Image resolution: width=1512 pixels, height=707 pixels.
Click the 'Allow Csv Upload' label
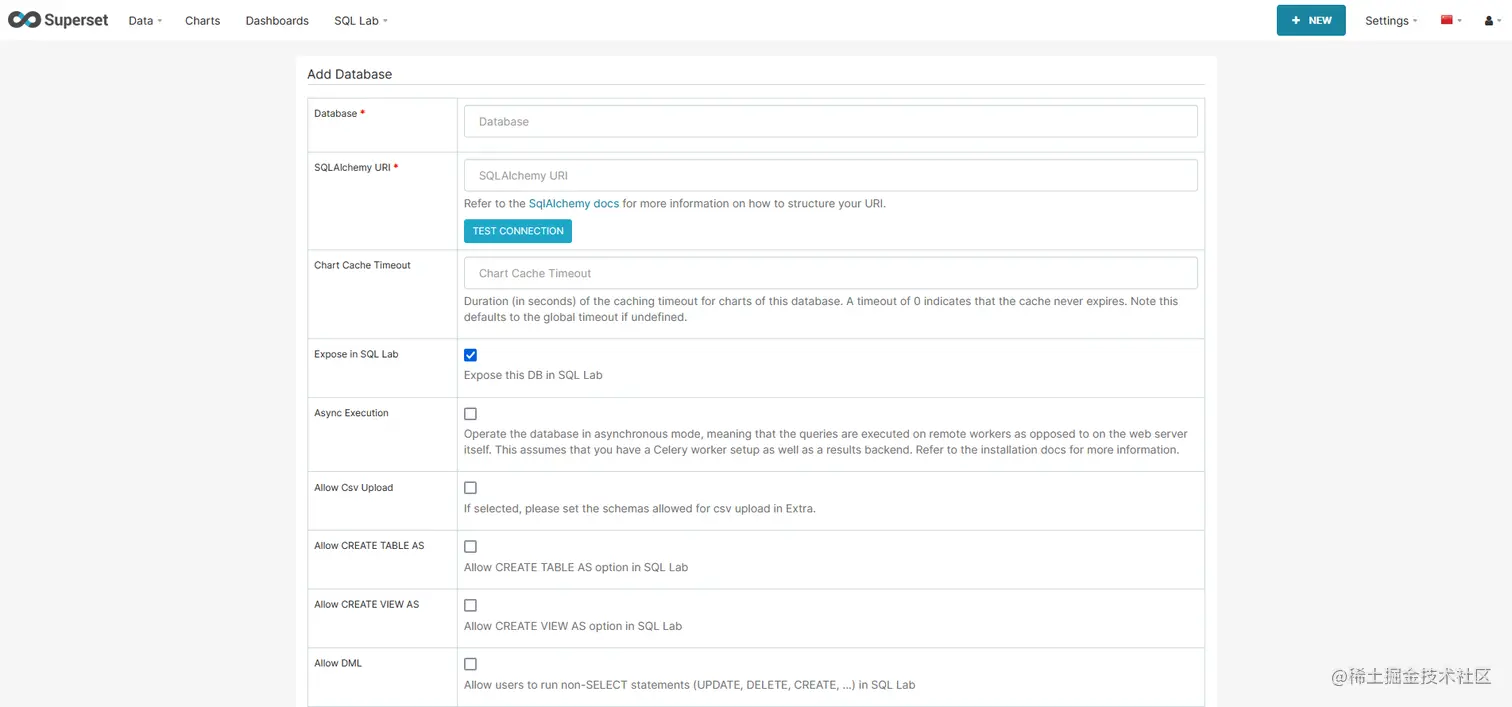tap(354, 488)
